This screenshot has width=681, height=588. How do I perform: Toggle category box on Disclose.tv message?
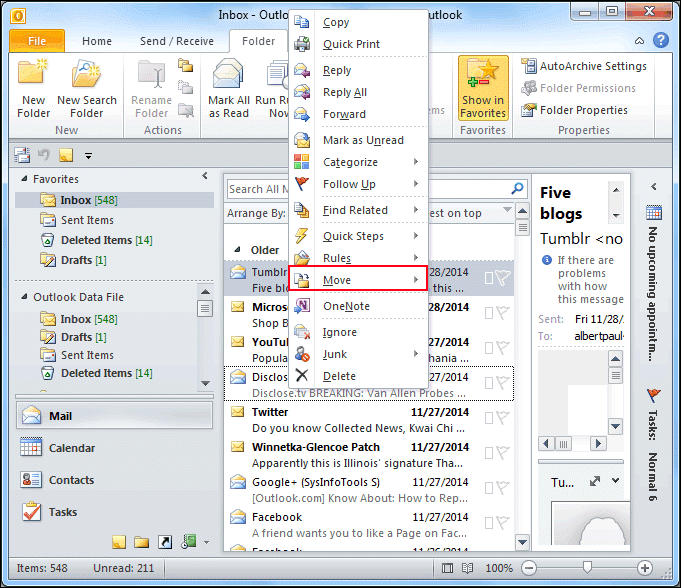click(x=489, y=383)
